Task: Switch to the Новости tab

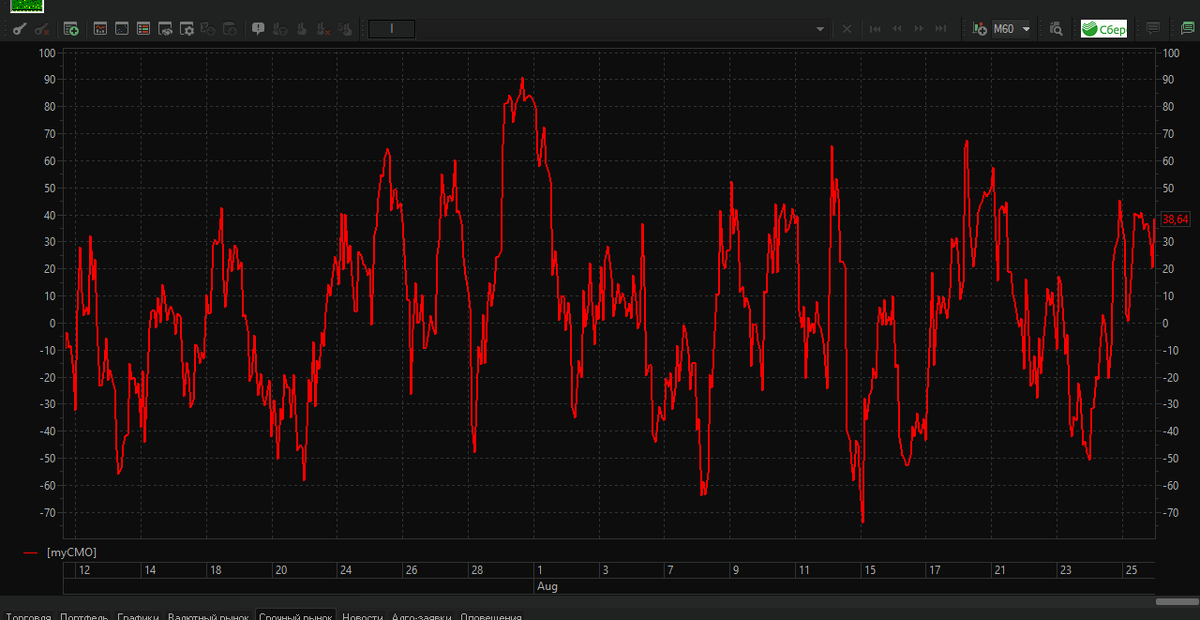Action: tap(362, 616)
